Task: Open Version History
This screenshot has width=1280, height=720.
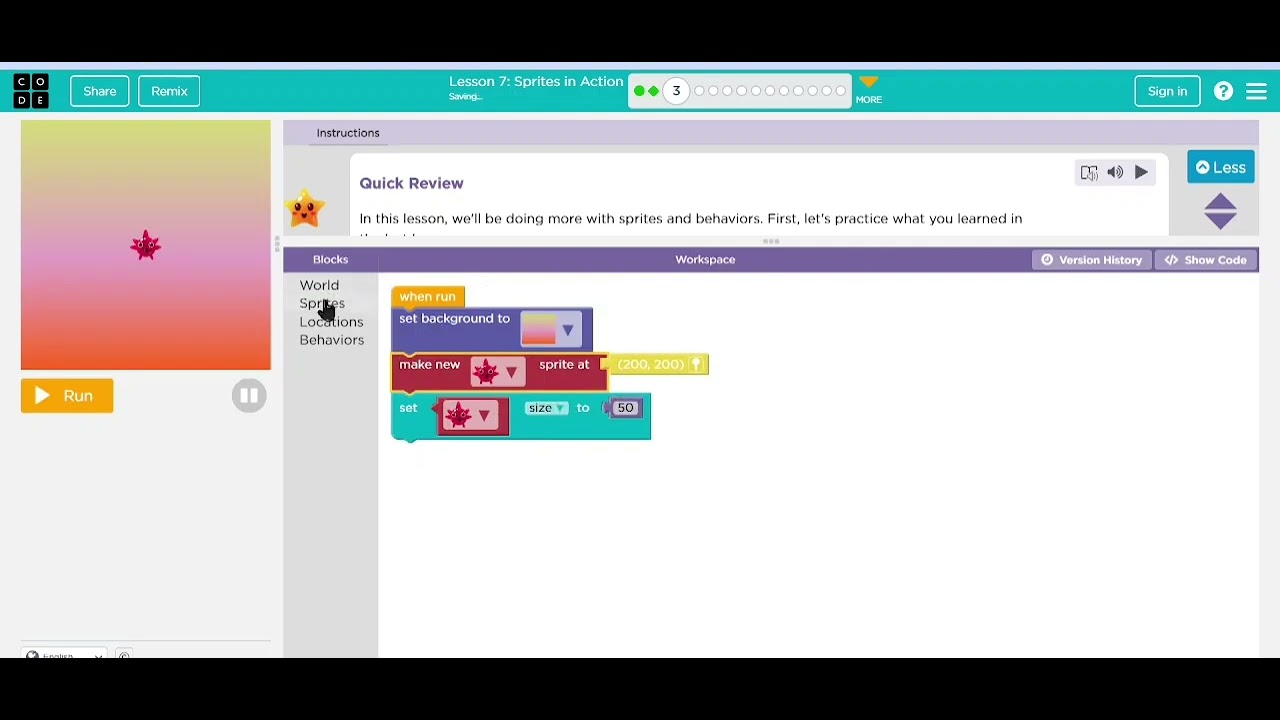Action: [1091, 260]
